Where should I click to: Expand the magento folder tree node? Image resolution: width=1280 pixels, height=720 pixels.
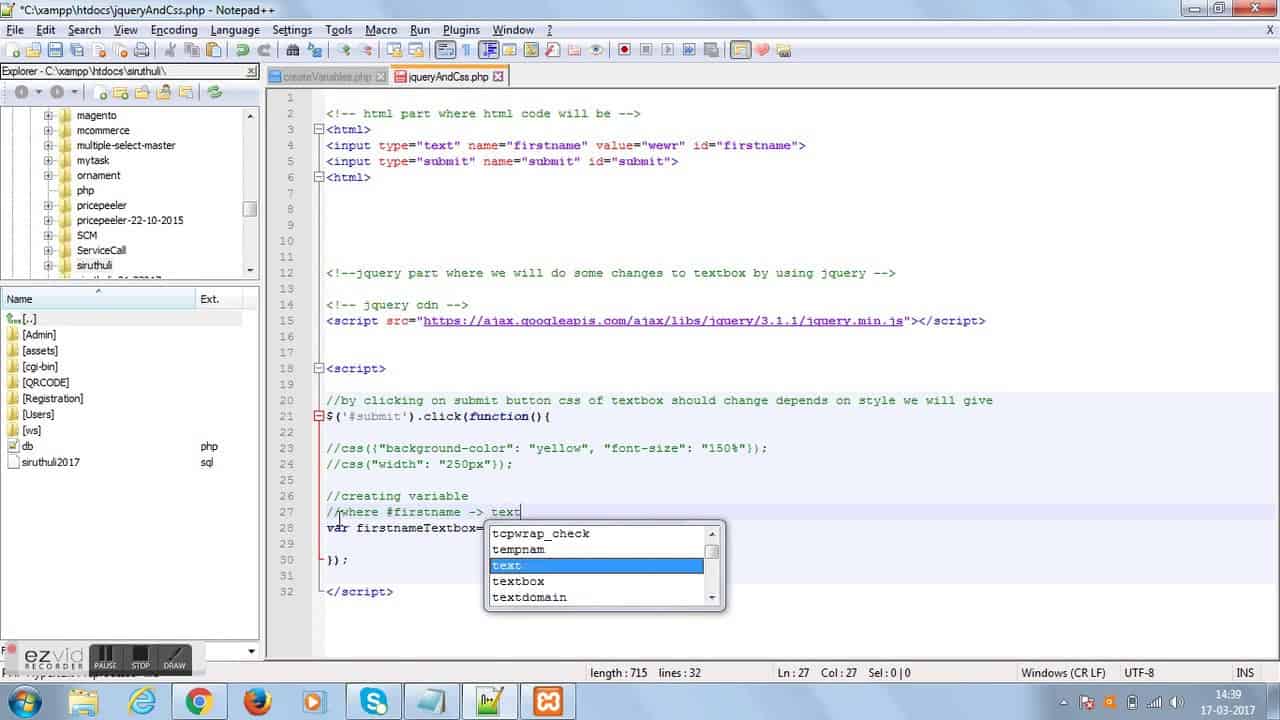(x=48, y=116)
